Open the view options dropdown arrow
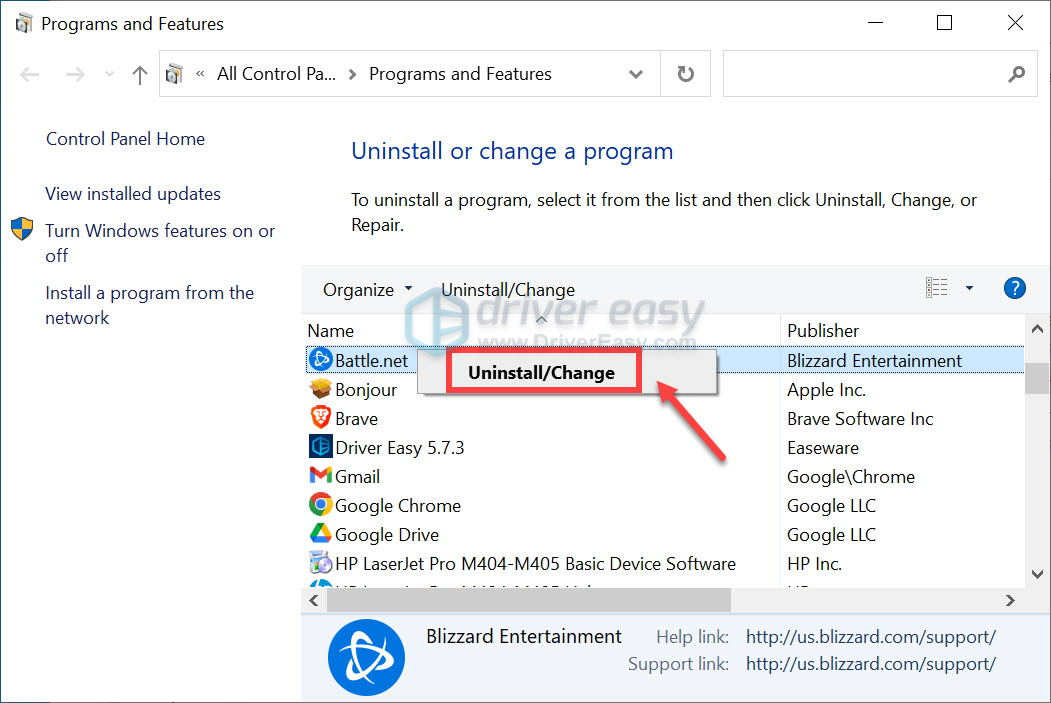Screen dimensions: 1051x703 (969, 288)
